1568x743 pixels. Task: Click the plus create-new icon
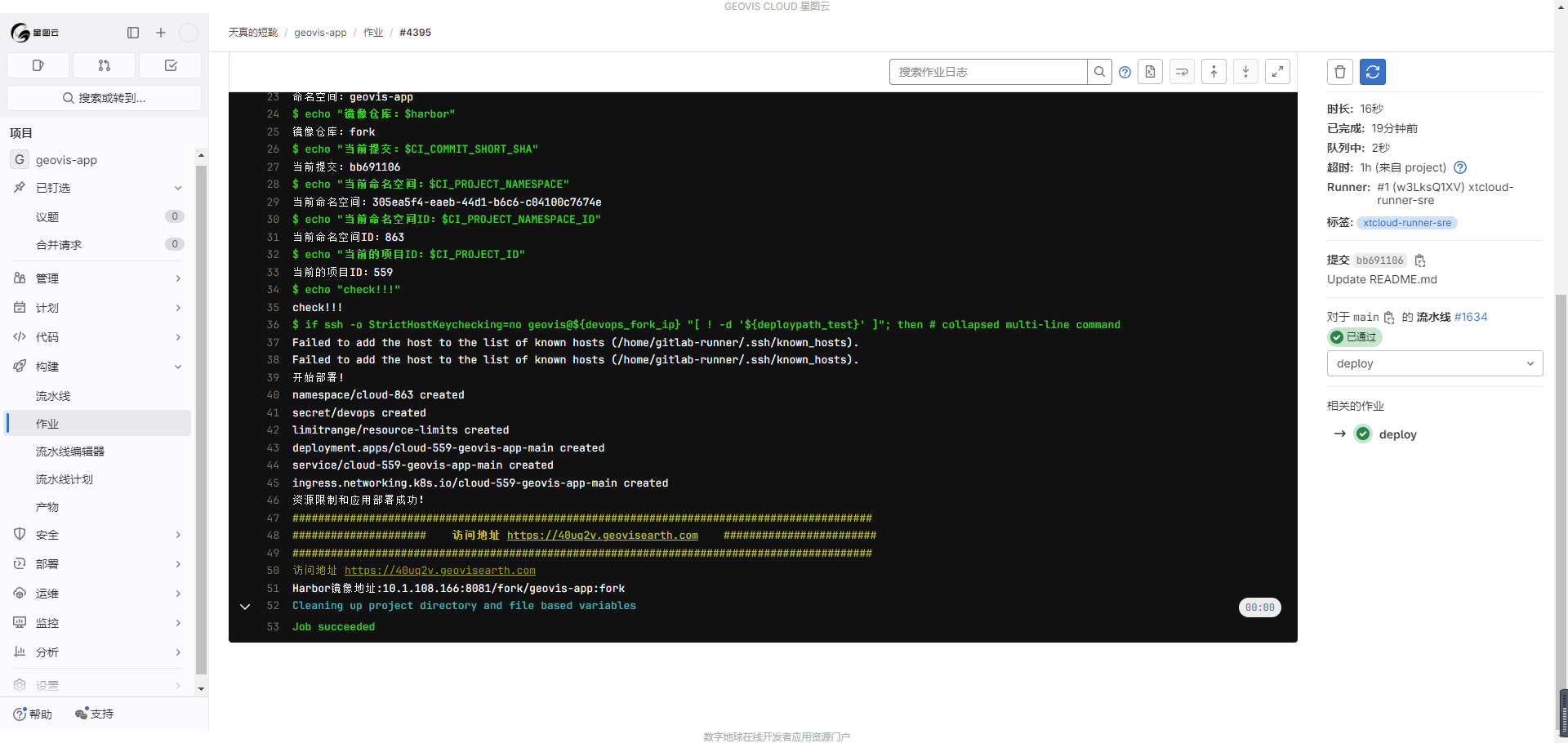(x=161, y=33)
